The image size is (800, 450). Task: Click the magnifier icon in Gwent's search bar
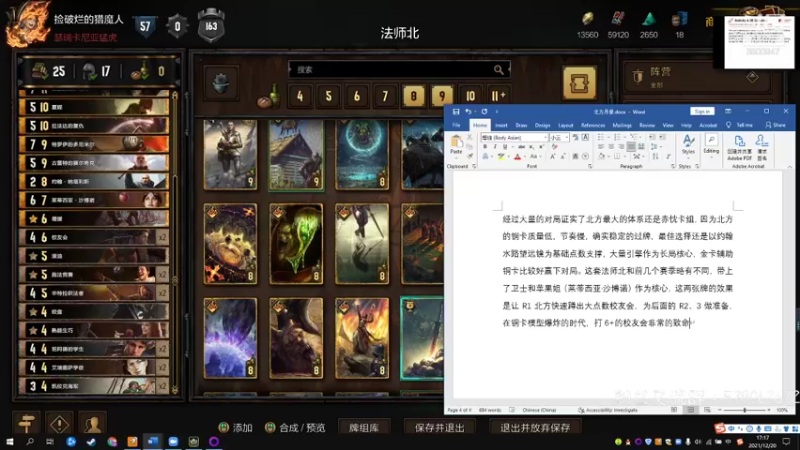point(498,70)
